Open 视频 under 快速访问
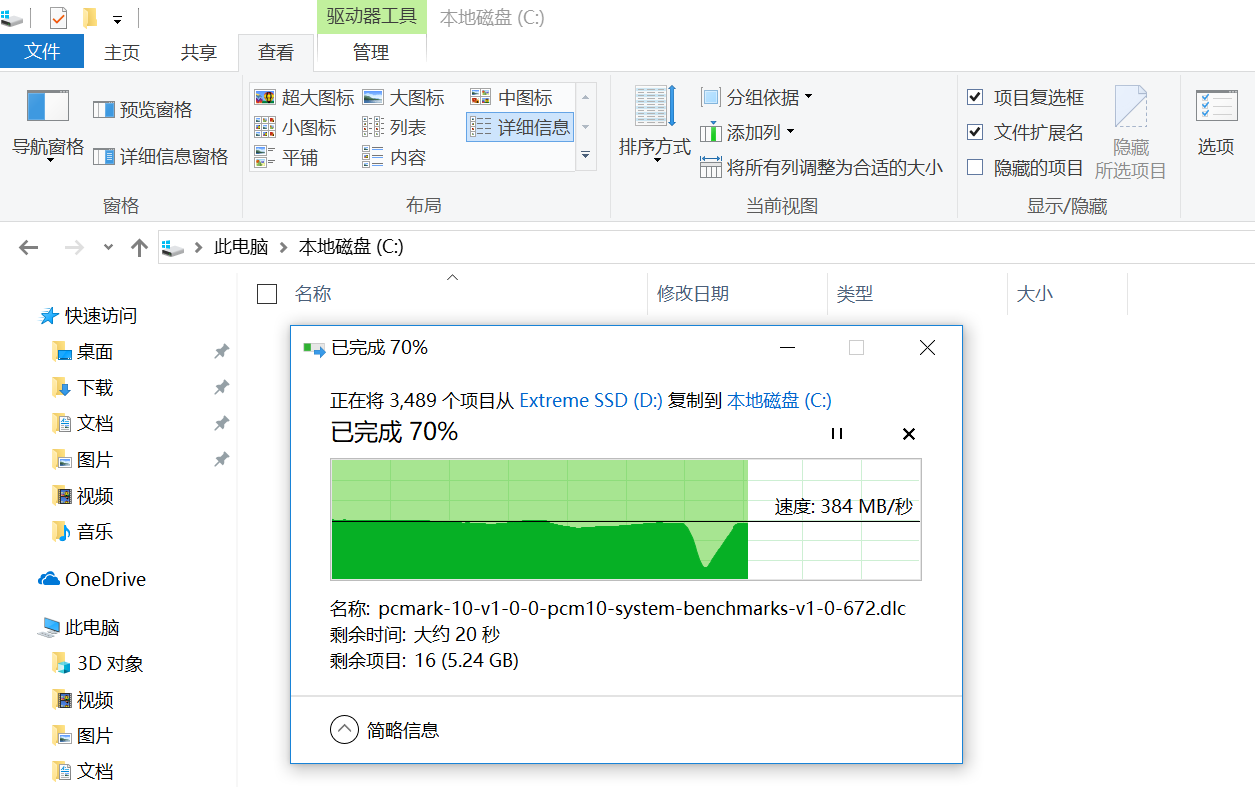The width and height of the screenshot is (1255, 787). pyautogui.click(x=83, y=496)
